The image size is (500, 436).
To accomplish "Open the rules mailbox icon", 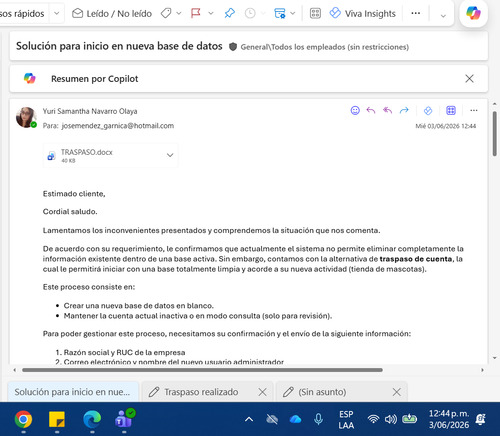I will click(280, 13).
